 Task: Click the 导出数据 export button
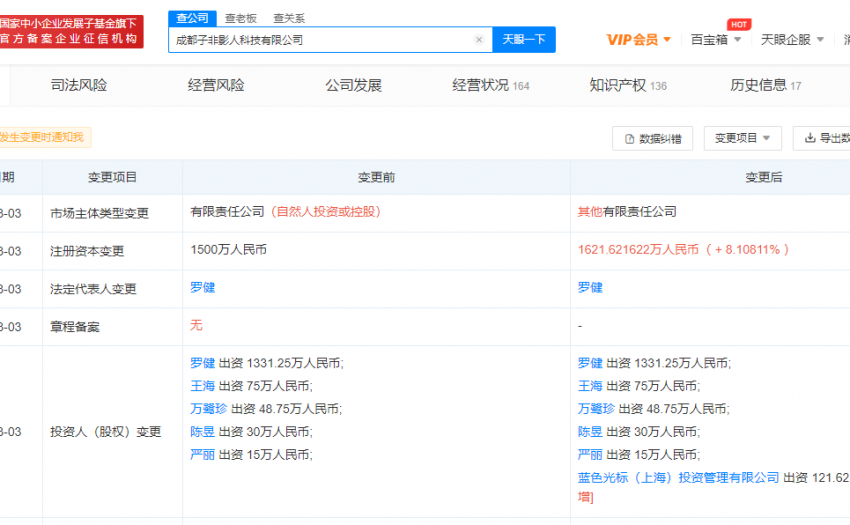(x=822, y=138)
